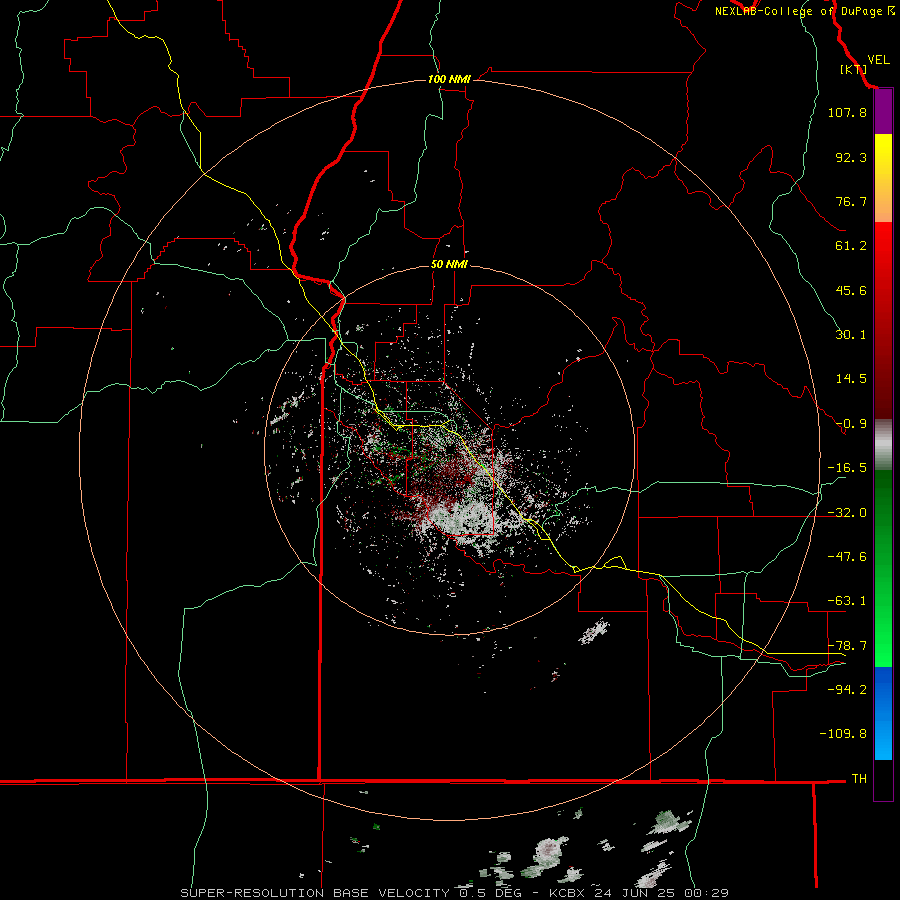The width and height of the screenshot is (900, 900).
Task: Pick the yellow-orange band on velocity color bar
Action: coord(883,178)
